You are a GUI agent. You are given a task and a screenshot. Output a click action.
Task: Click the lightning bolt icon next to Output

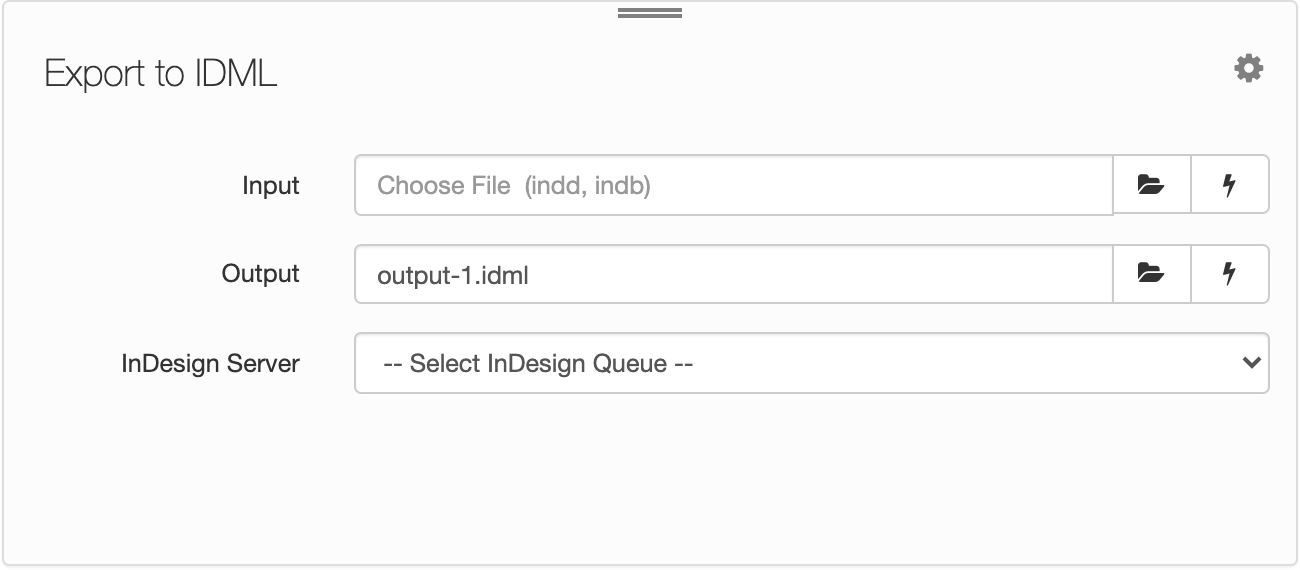[x=1230, y=274]
